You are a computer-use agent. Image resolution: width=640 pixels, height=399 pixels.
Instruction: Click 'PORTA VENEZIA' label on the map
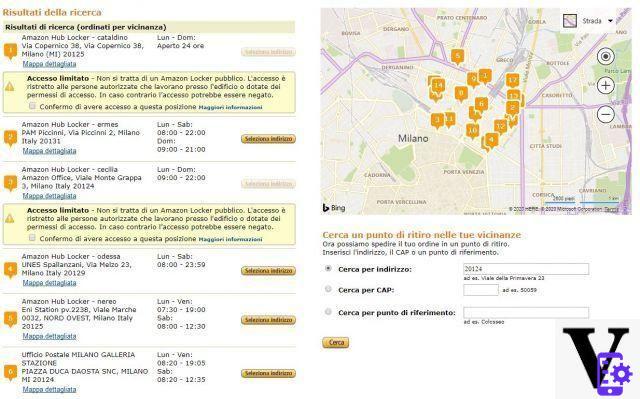(464, 172)
